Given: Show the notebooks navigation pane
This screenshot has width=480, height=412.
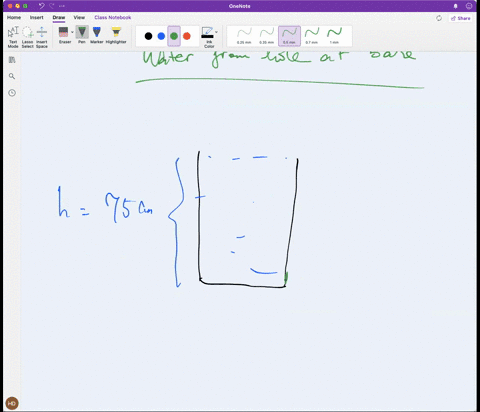Looking at the screenshot, I should (12, 60).
